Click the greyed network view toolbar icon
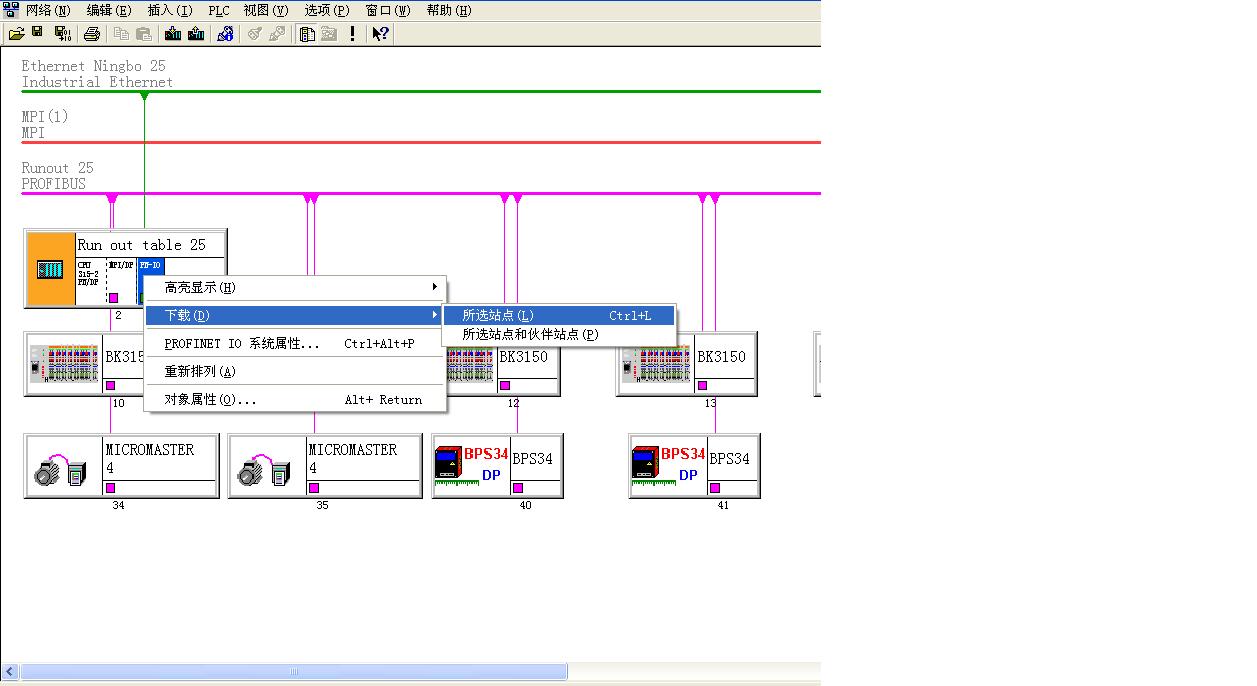Viewport: 1257px width, 686px height. [x=329, y=34]
